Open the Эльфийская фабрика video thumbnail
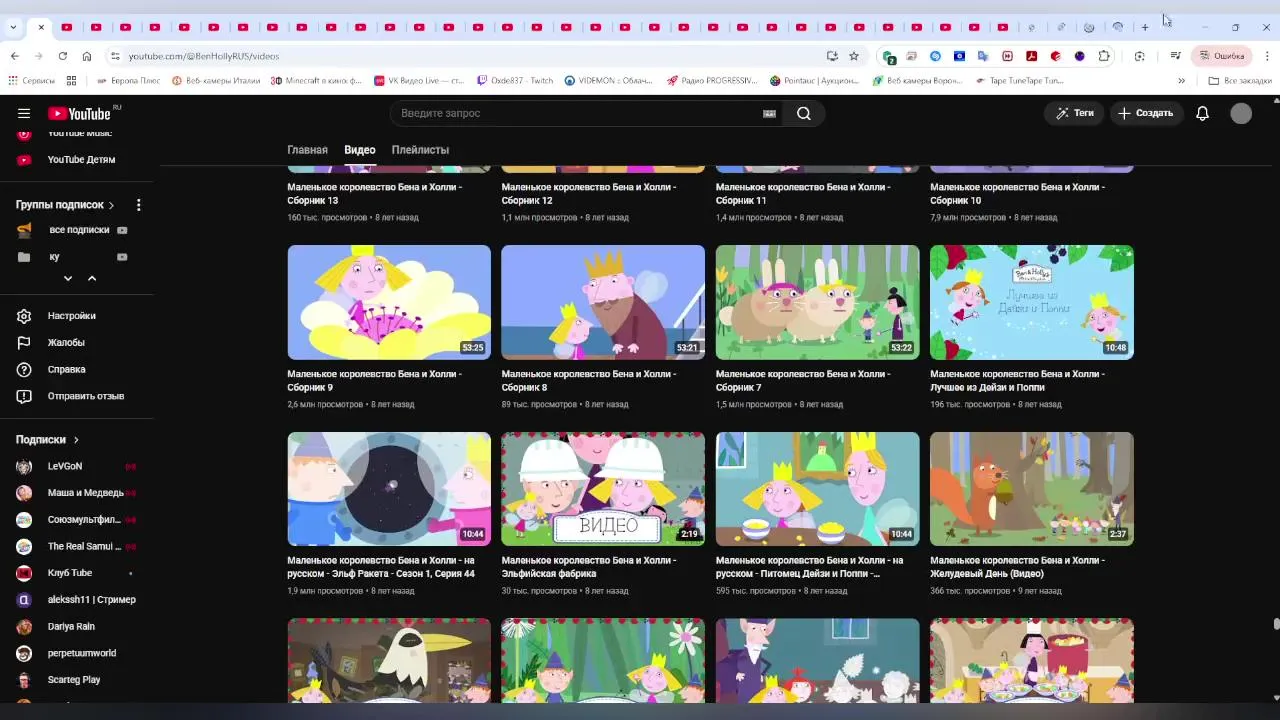 (x=603, y=489)
